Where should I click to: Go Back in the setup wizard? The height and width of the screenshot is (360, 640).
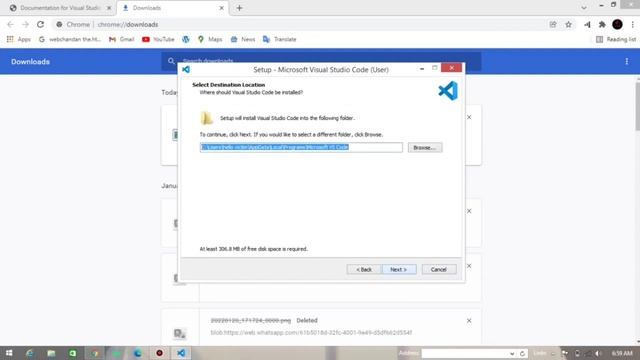(x=364, y=269)
